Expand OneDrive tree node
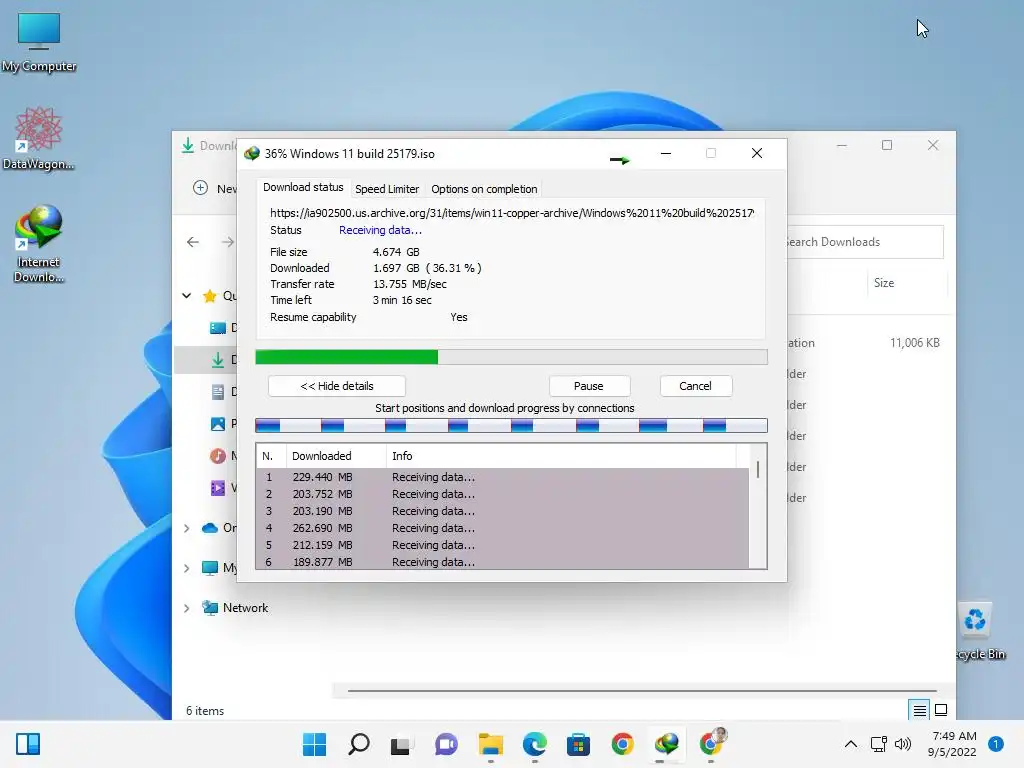1024x768 pixels. tap(187, 528)
